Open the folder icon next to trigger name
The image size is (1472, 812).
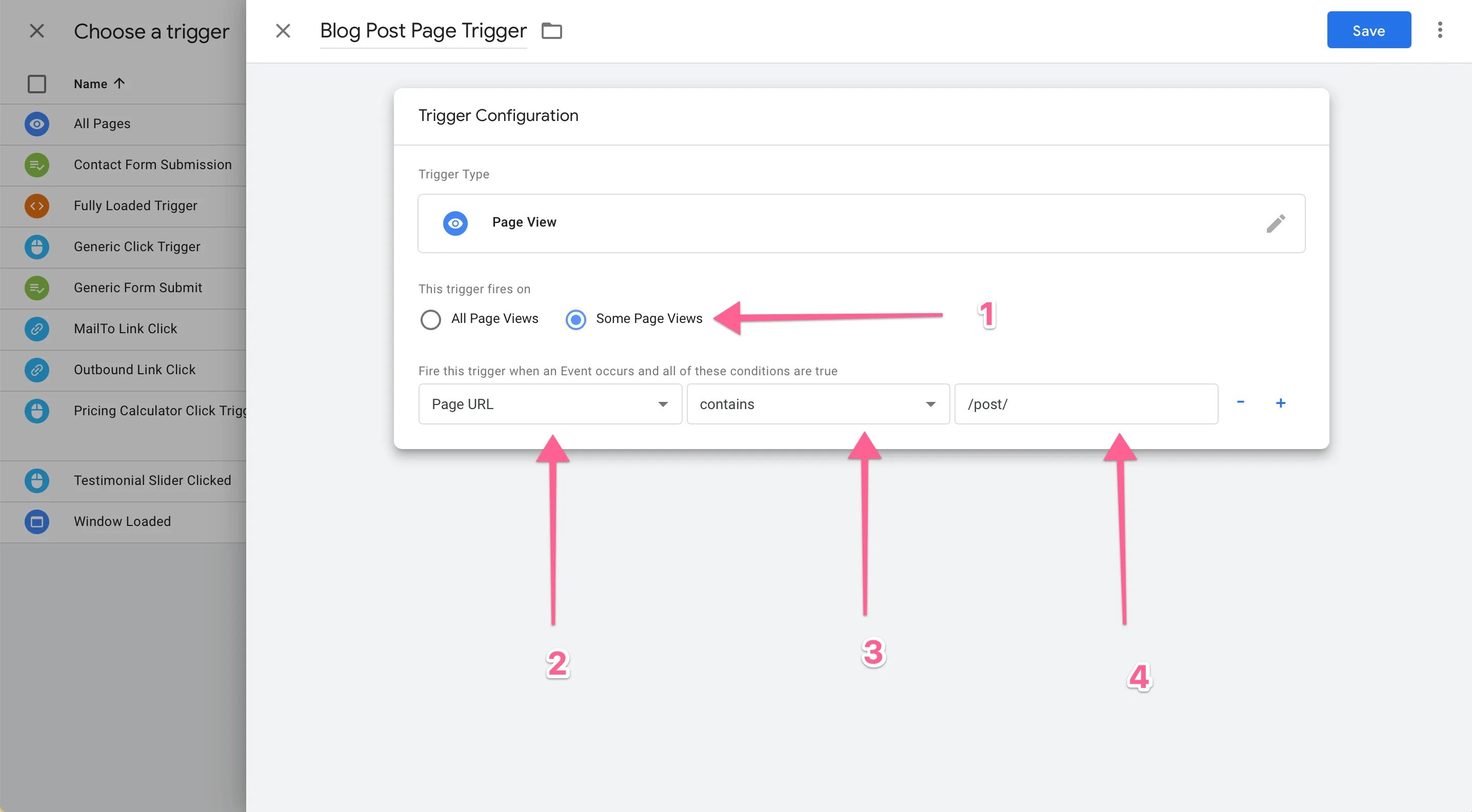coord(552,31)
